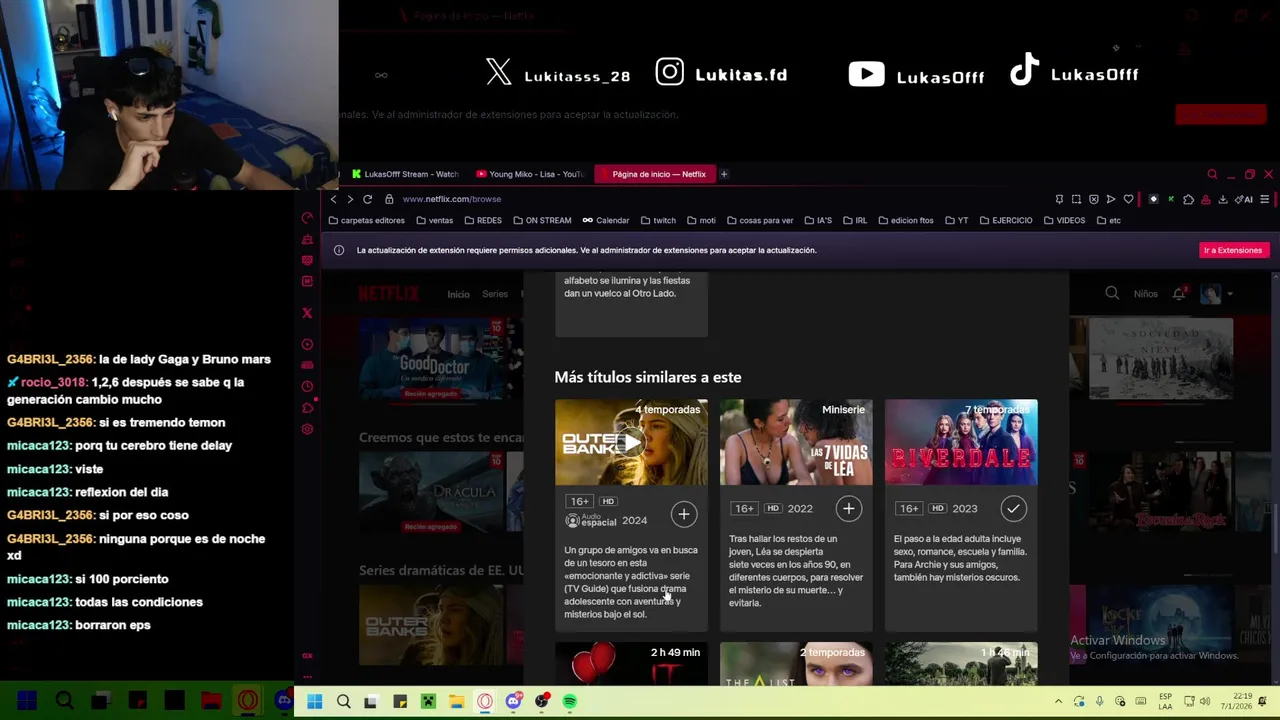This screenshot has width=1280, height=720.
Task: Open a new browser tab
Action: (724, 174)
